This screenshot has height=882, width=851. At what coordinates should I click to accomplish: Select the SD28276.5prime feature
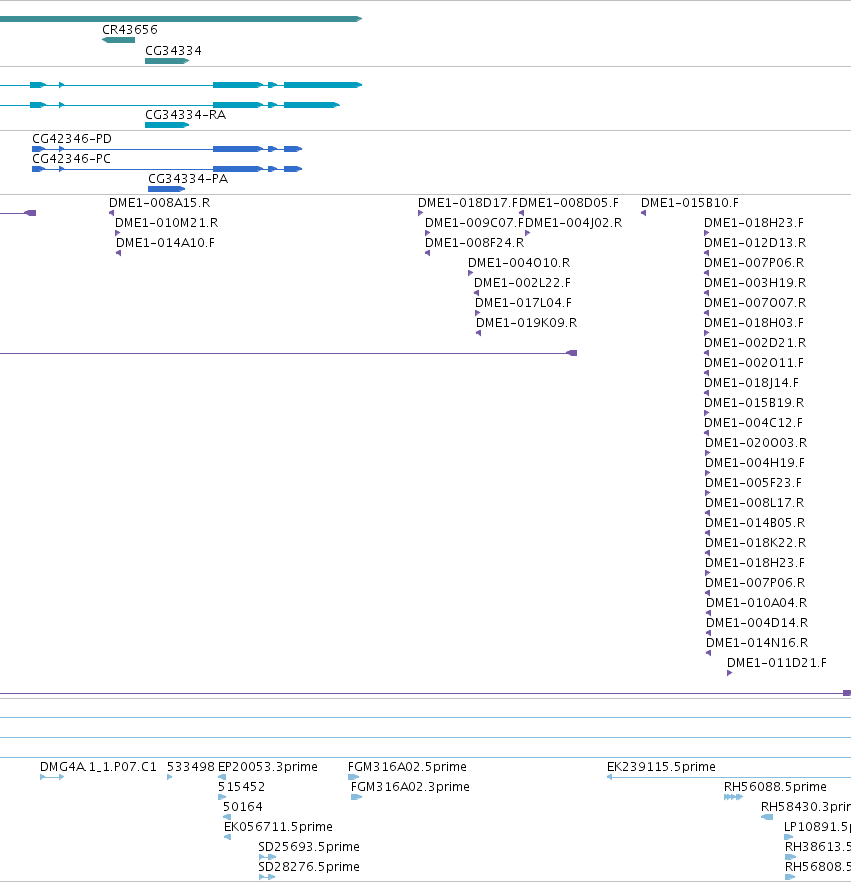click(x=309, y=867)
